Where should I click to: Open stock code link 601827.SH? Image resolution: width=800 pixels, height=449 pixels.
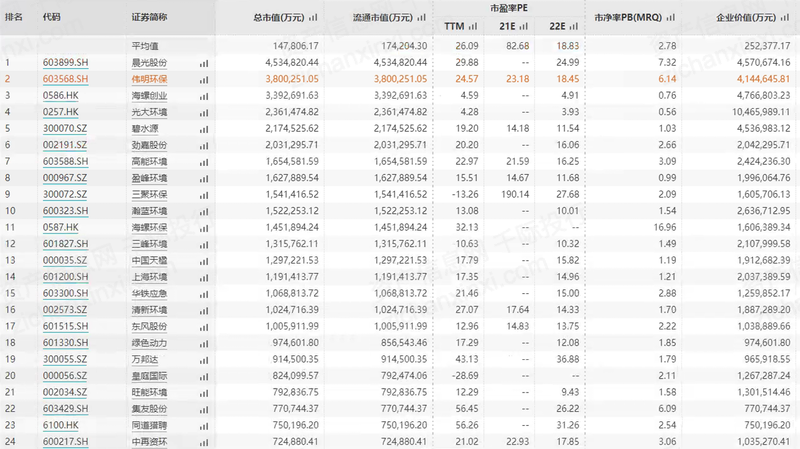[65, 244]
